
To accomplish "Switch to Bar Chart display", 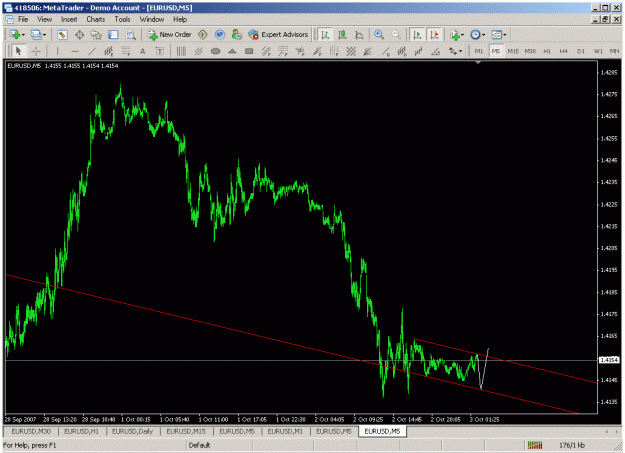I will 325,35.
